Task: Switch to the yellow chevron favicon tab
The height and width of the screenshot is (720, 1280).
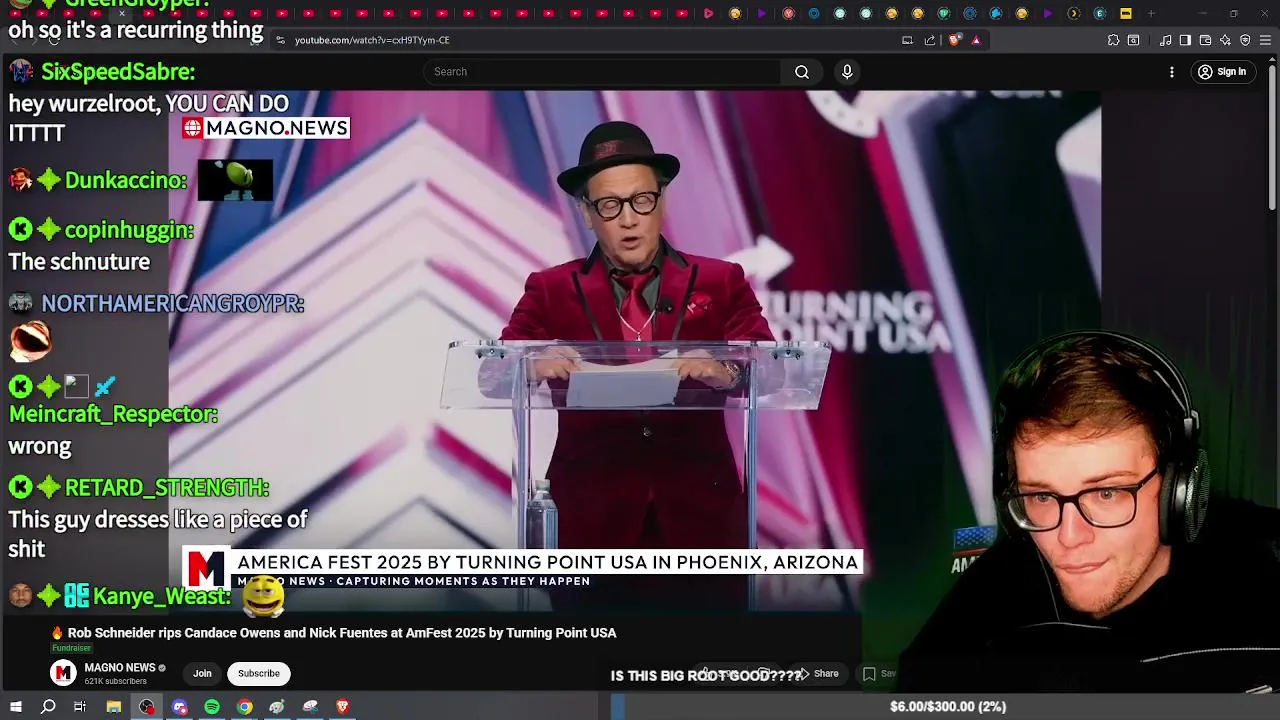Action: point(1074,14)
